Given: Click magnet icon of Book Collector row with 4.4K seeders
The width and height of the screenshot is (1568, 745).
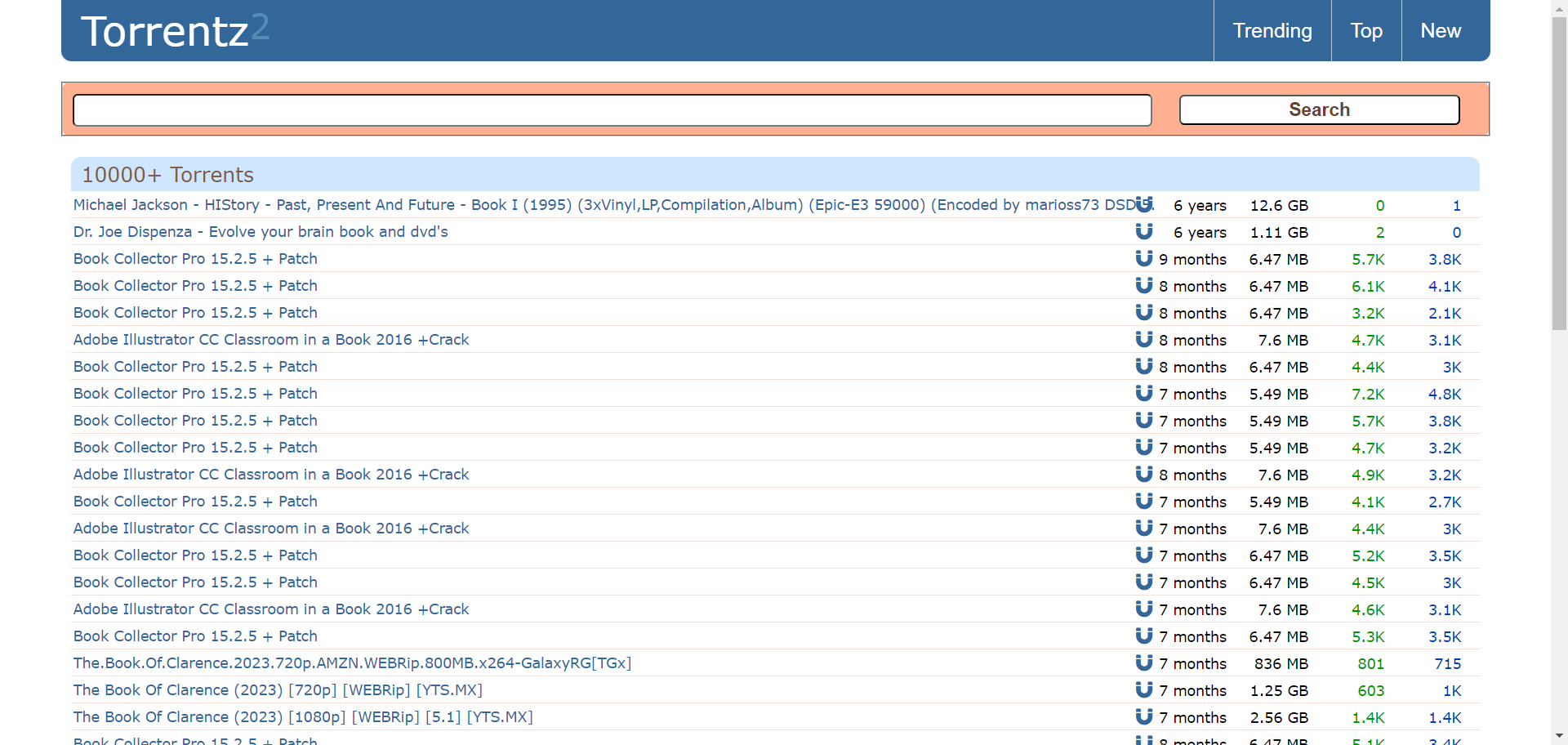Looking at the screenshot, I should 1144,366.
